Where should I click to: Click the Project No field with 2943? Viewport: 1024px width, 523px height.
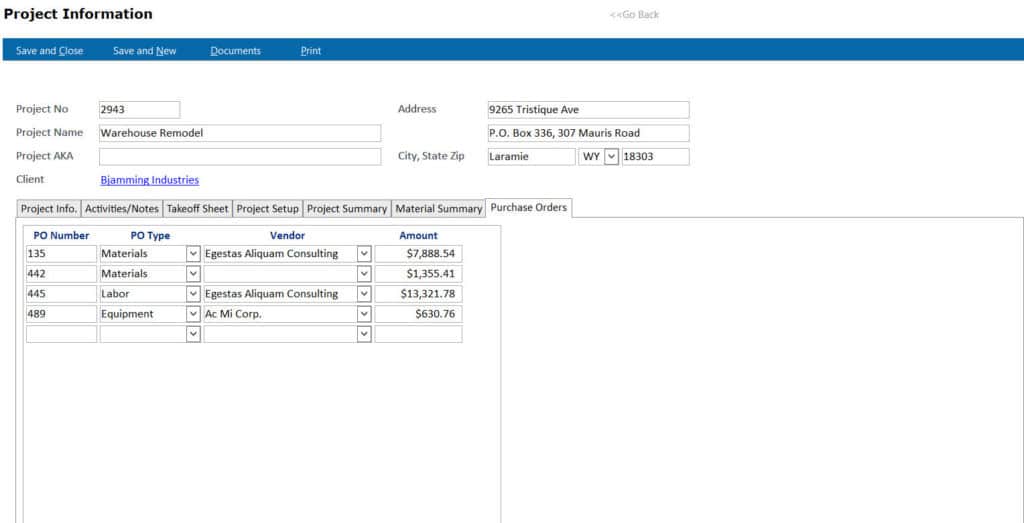139,110
